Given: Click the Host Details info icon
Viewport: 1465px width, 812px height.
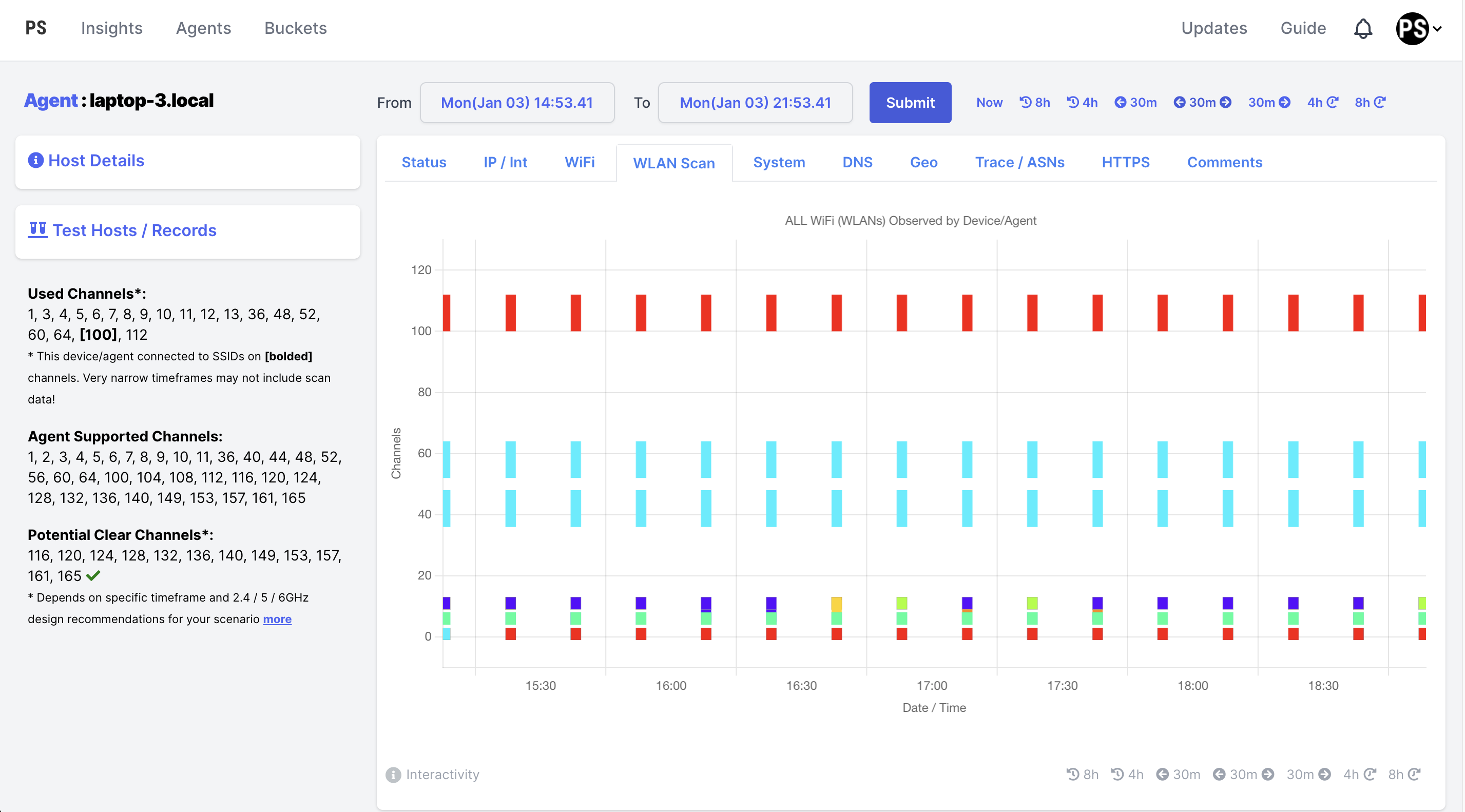Looking at the screenshot, I should tap(36, 160).
